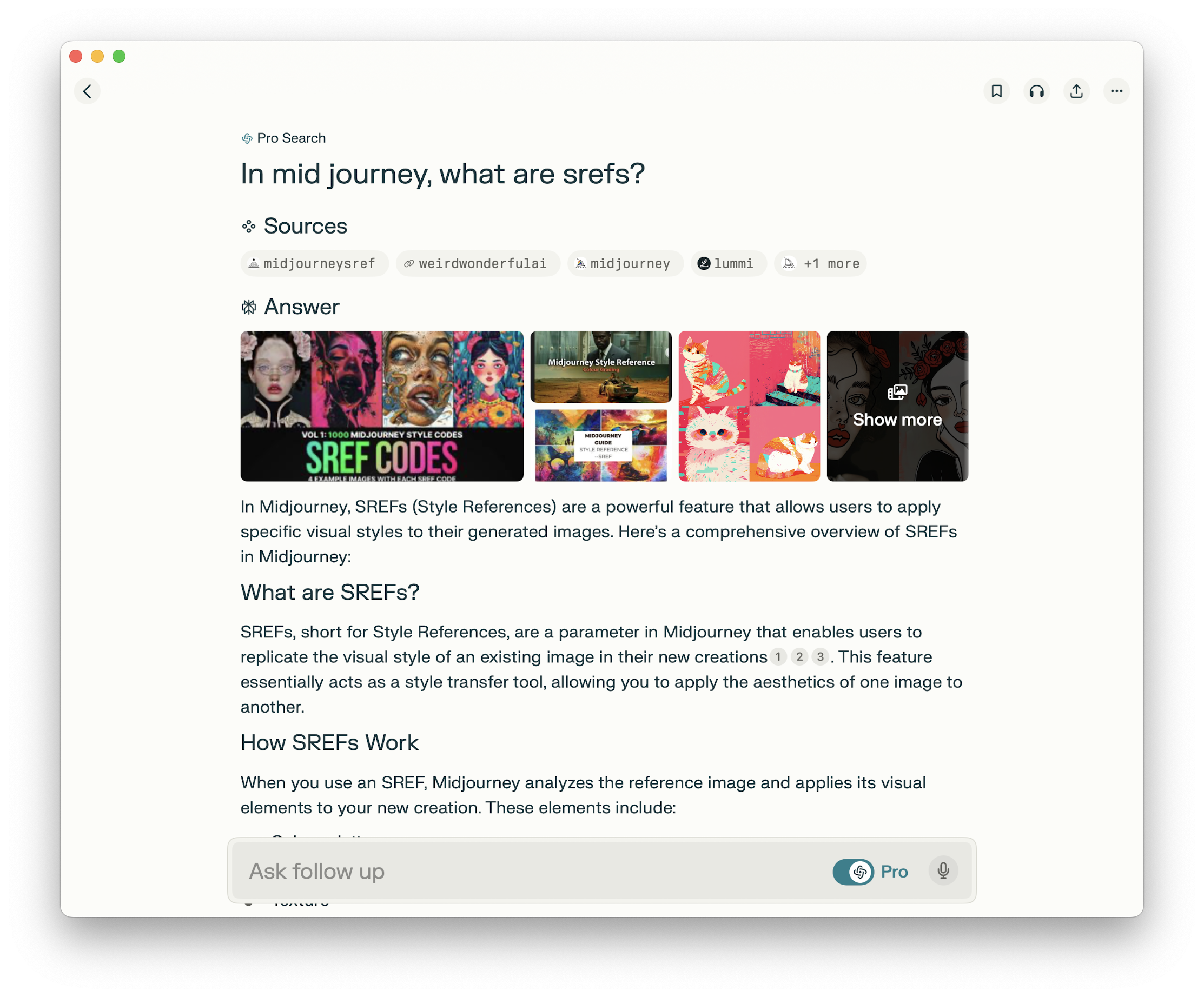Toggle the Pro search switch
1204x997 pixels.
pos(853,872)
